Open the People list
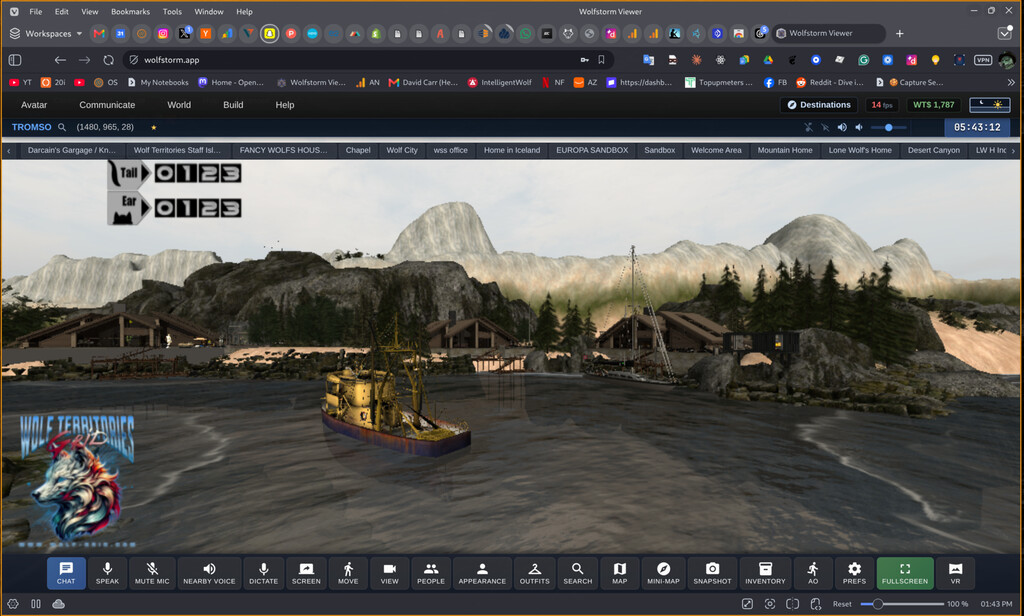This screenshot has width=1024, height=616. point(430,573)
